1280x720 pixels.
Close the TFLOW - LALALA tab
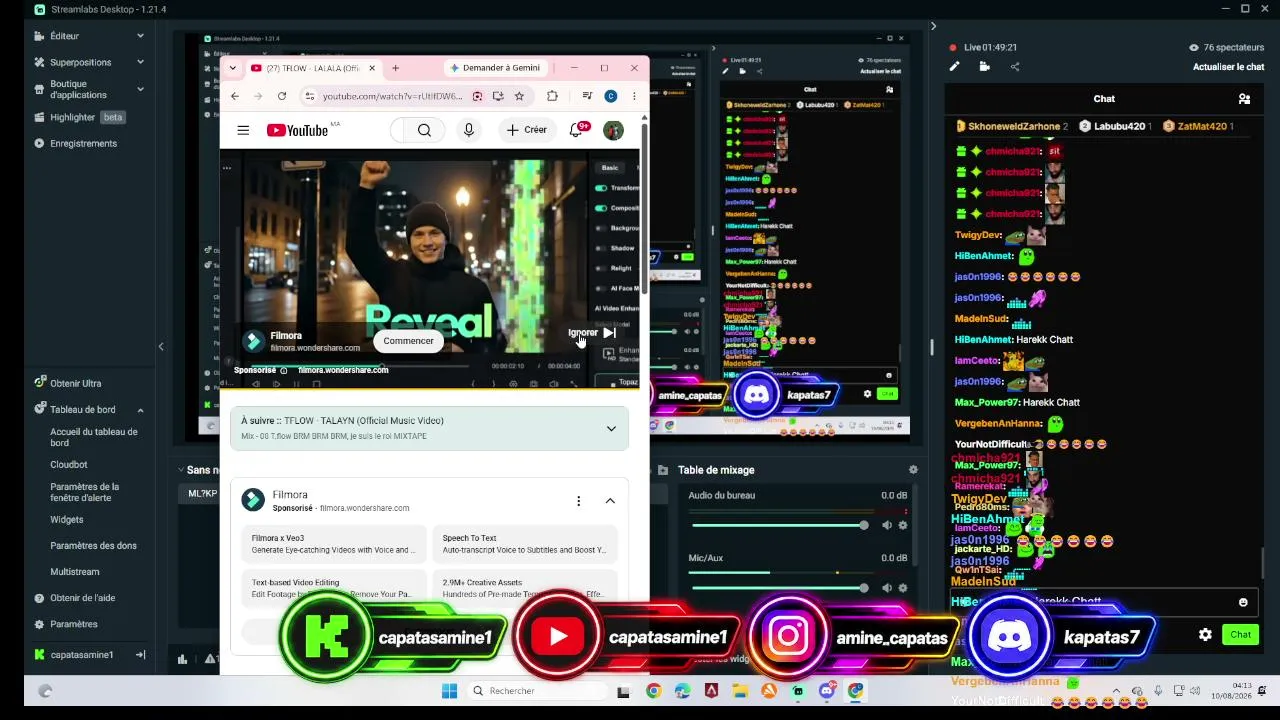click(x=372, y=68)
